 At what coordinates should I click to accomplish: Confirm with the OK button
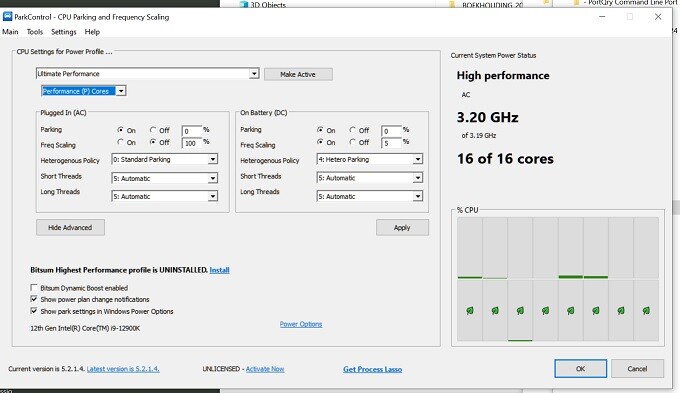pos(580,369)
